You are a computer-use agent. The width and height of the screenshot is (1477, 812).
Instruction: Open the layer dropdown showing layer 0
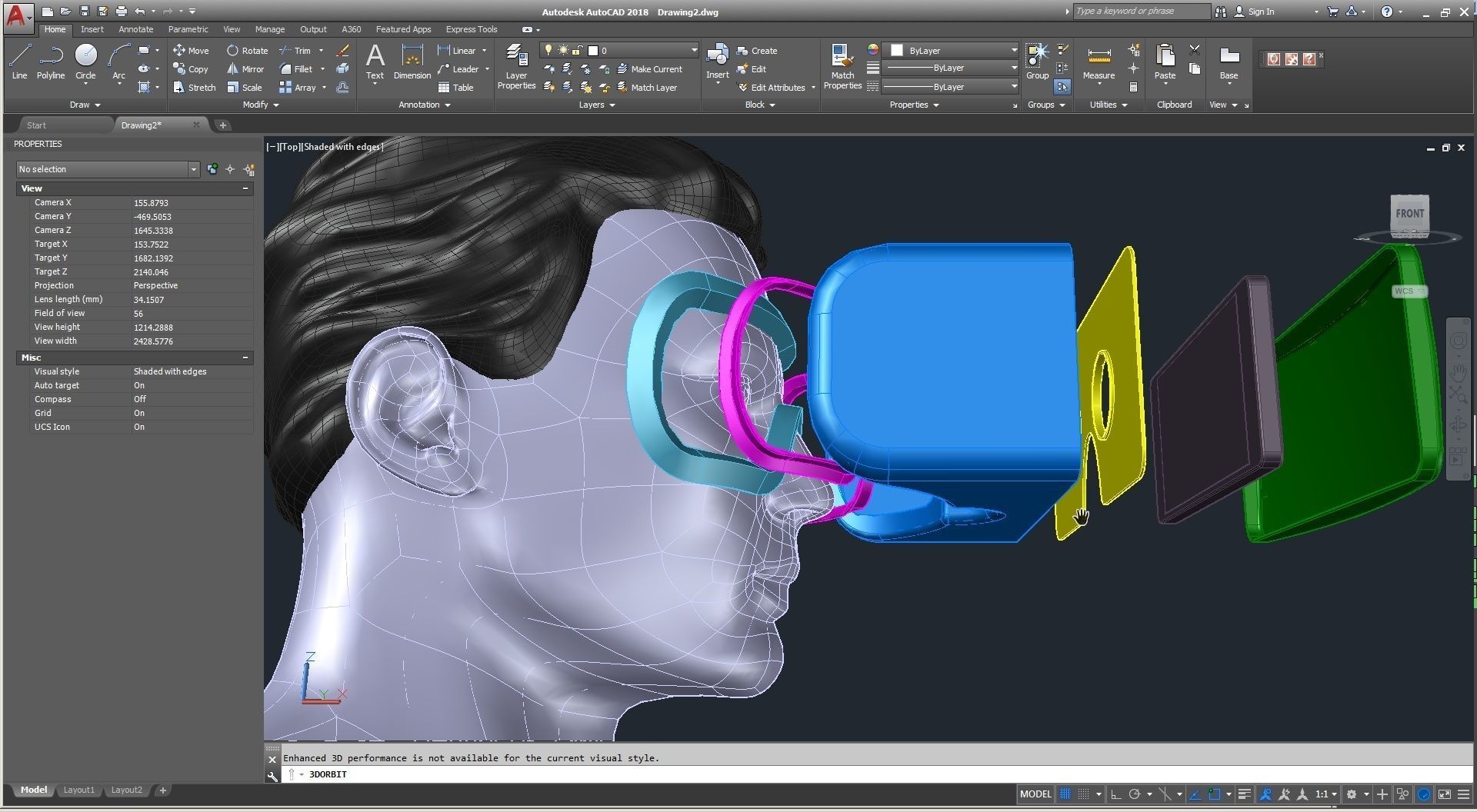click(x=619, y=50)
